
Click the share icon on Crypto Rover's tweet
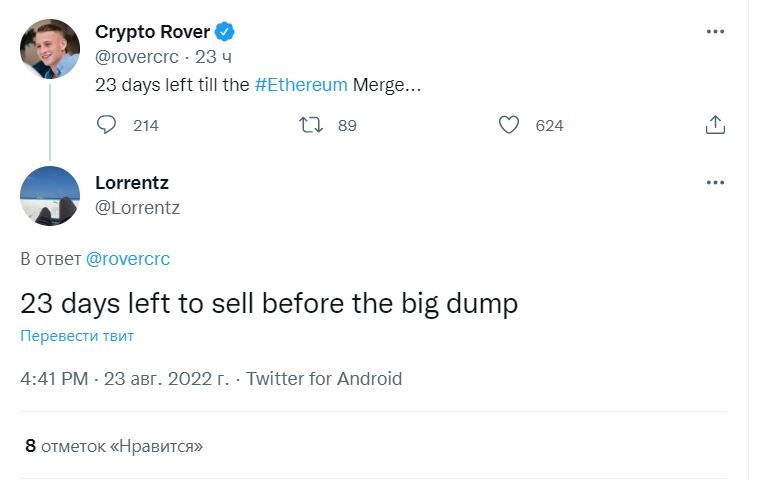point(715,125)
